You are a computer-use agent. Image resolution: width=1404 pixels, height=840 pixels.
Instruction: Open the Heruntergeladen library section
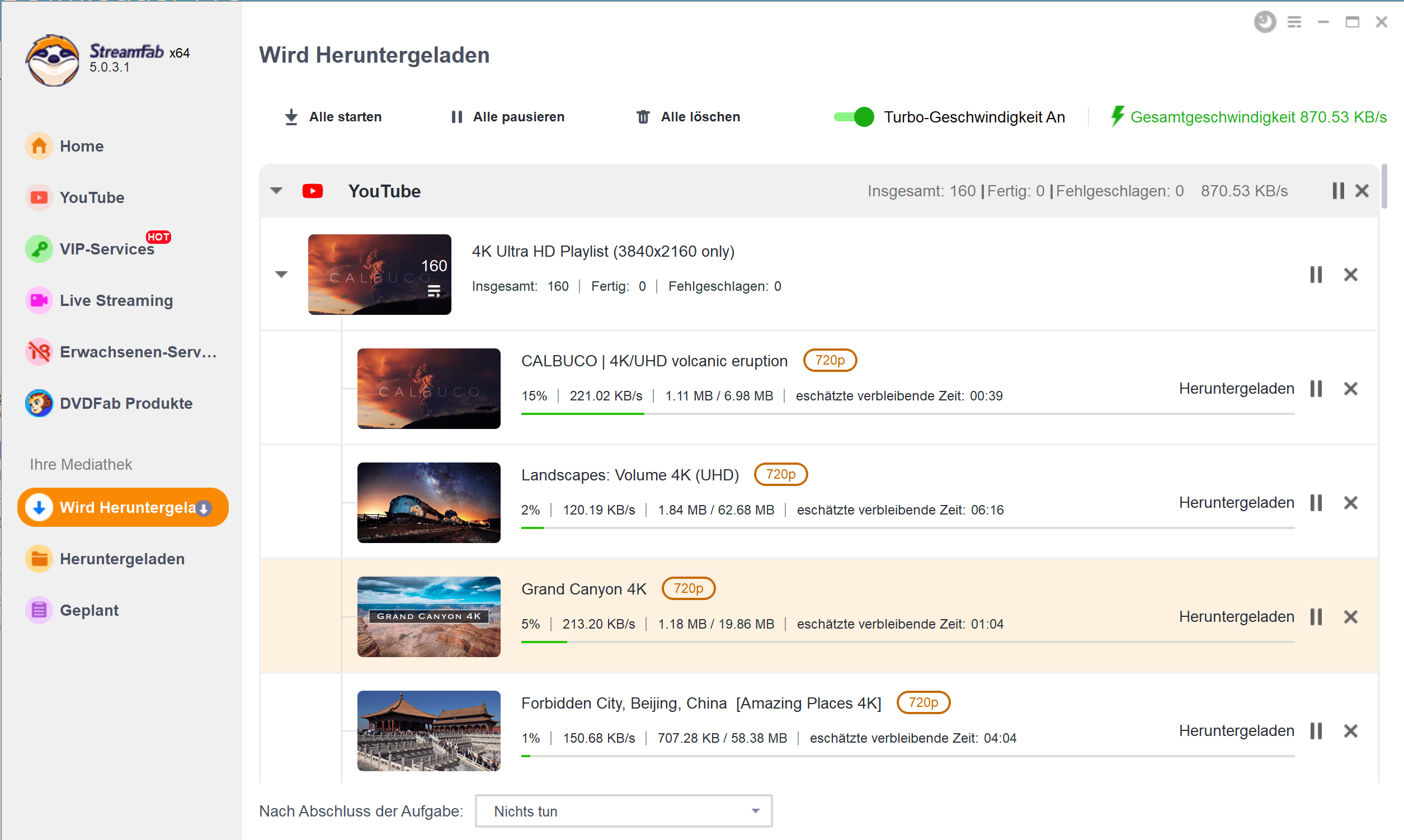(122, 559)
